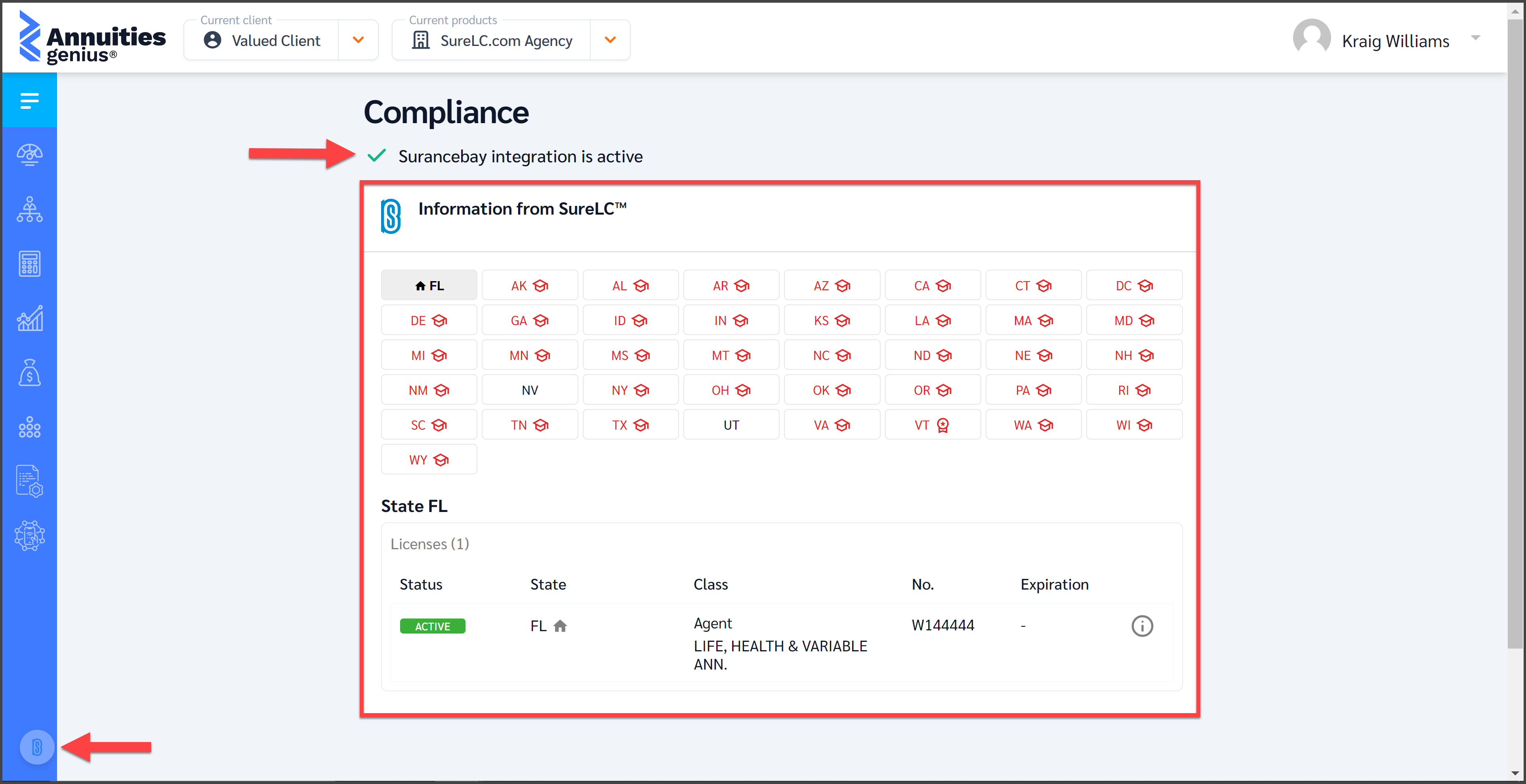Click the info icon in the FL license row
This screenshot has height=784, width=1526.
pyautogui.click(x=1142, y=626)
